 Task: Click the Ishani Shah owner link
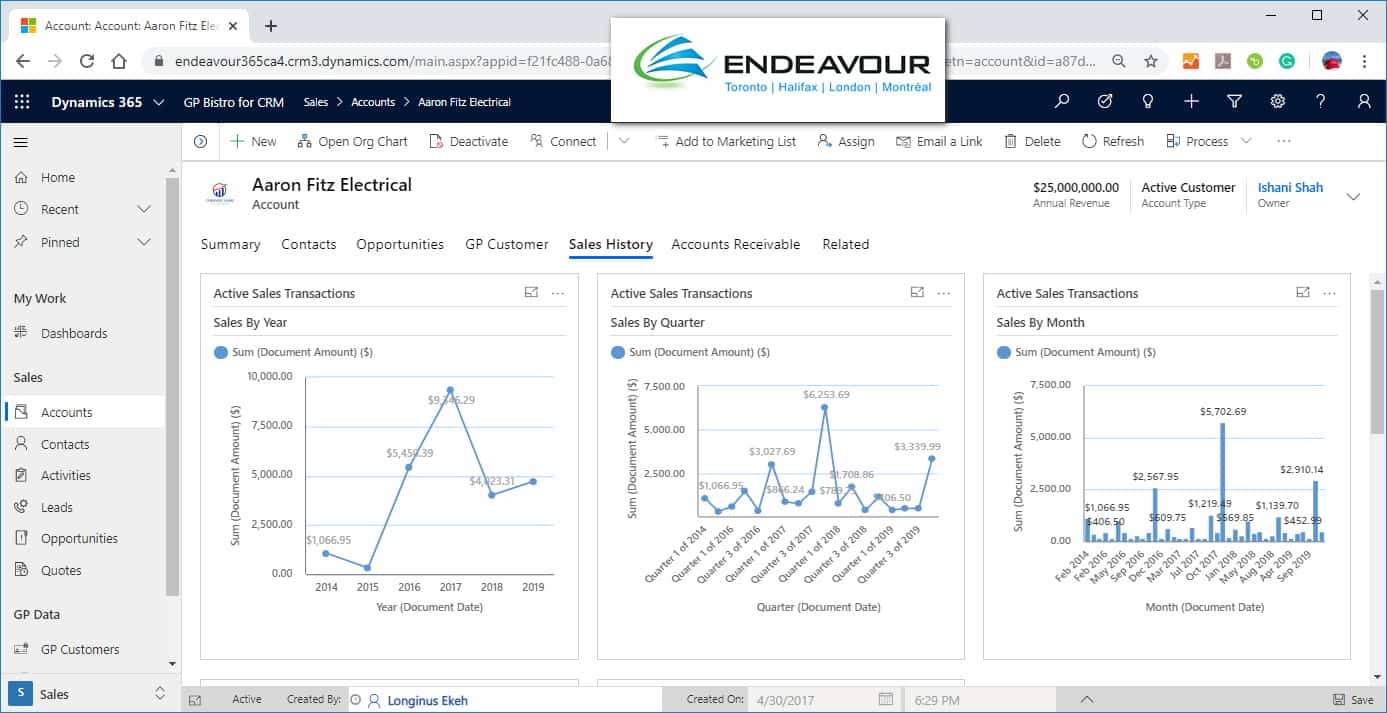1290,187
